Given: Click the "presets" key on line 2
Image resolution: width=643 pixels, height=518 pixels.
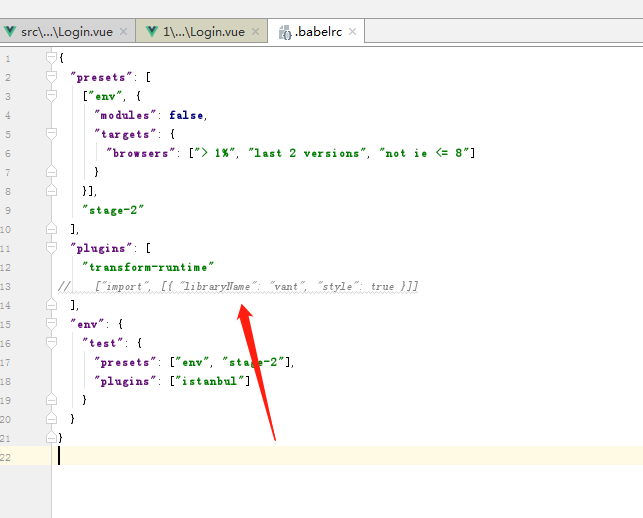Looking at the screenshot, I should coord(101,77).
